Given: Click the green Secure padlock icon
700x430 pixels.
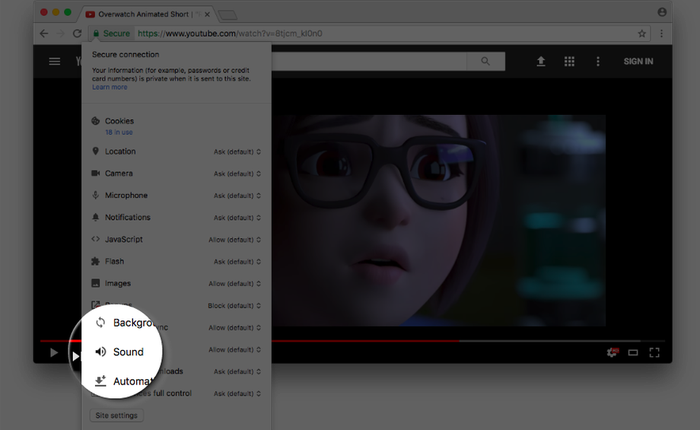Looking at the screenshot, I should click(x=96, y=33).
